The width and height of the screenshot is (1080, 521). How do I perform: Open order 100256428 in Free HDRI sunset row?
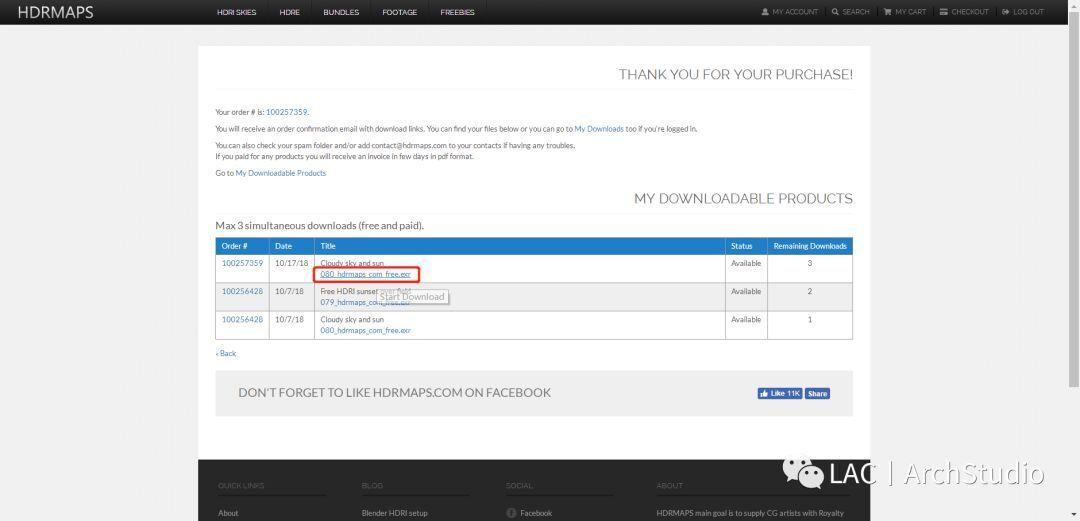(x=242, y=292)
